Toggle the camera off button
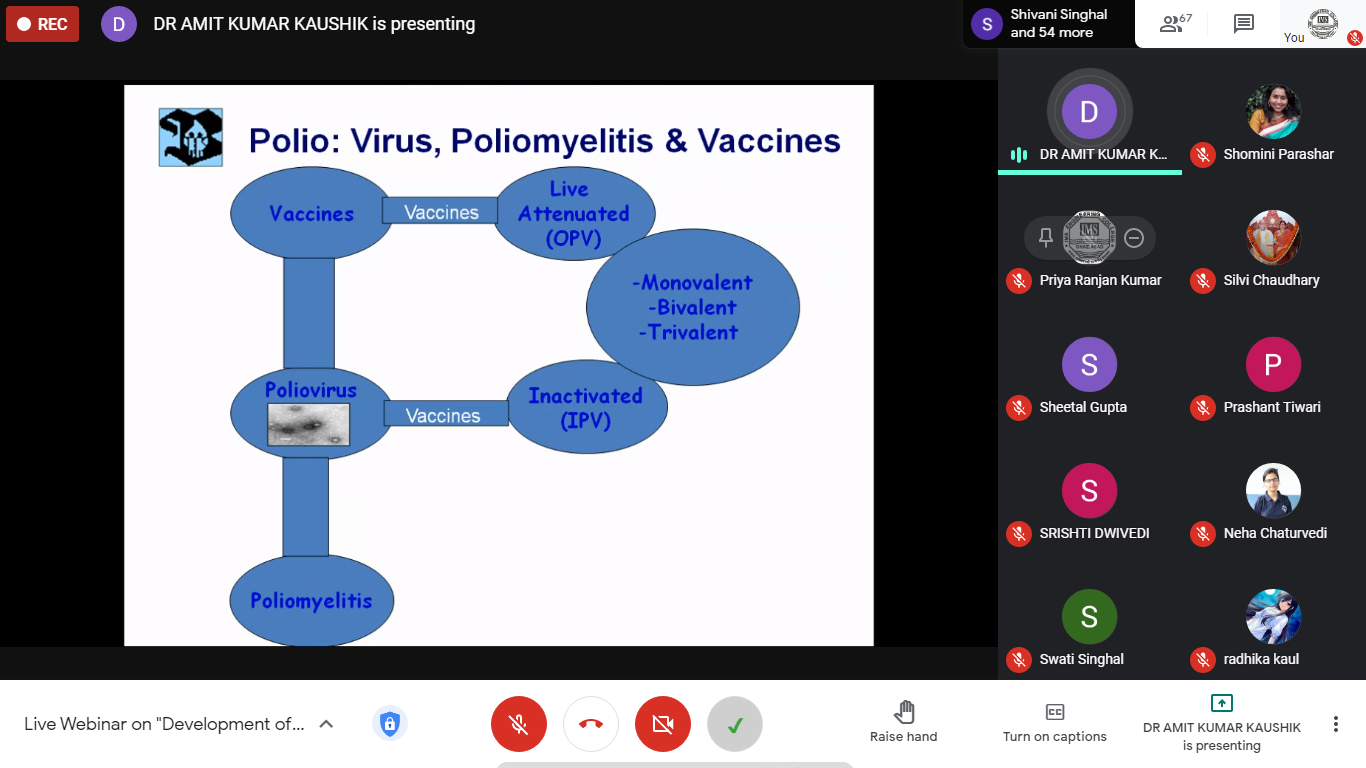This screenshot has width=1366, height=768. (x=663, y=724)
